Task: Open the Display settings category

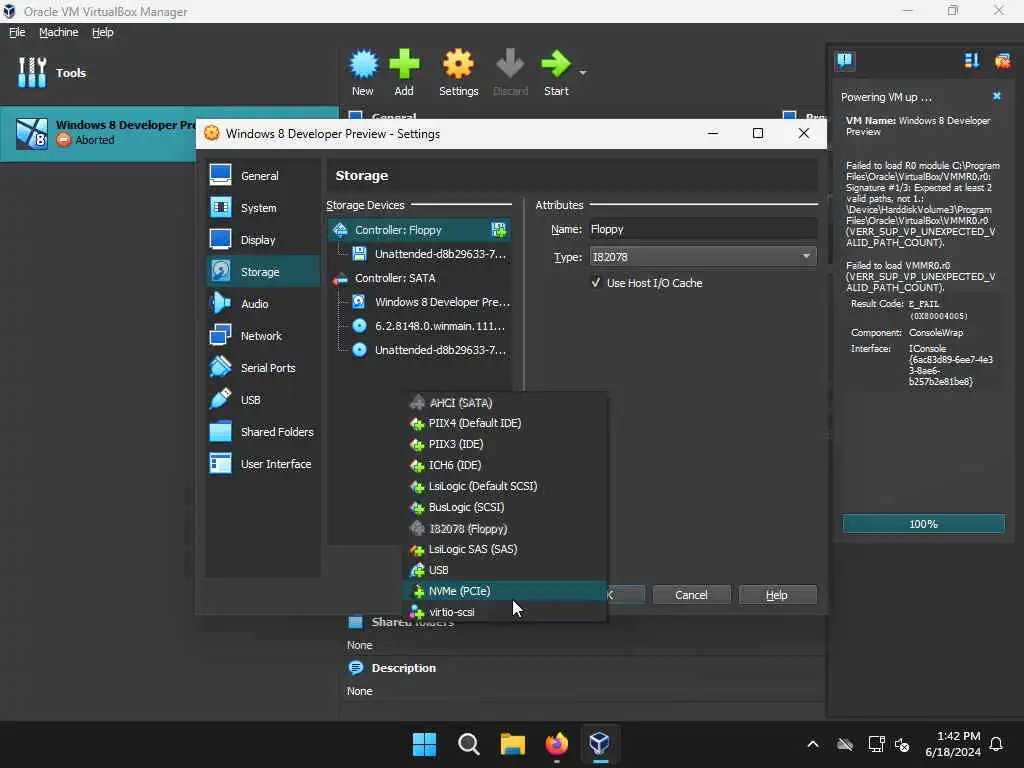Action: coord(263,240)
